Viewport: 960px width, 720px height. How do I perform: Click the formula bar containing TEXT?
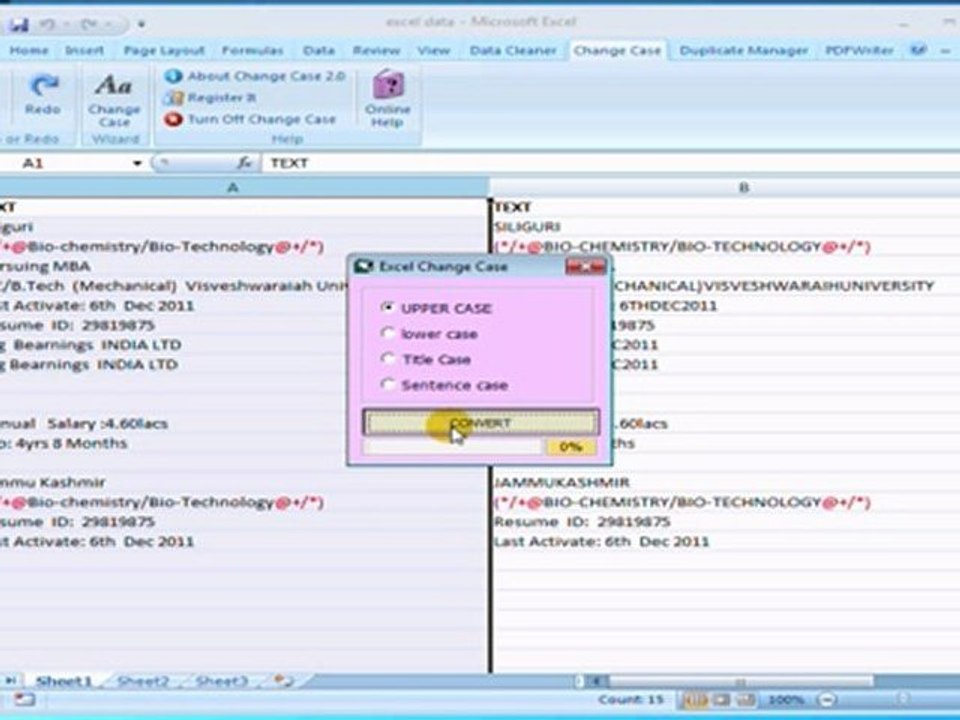pos(611,163)
